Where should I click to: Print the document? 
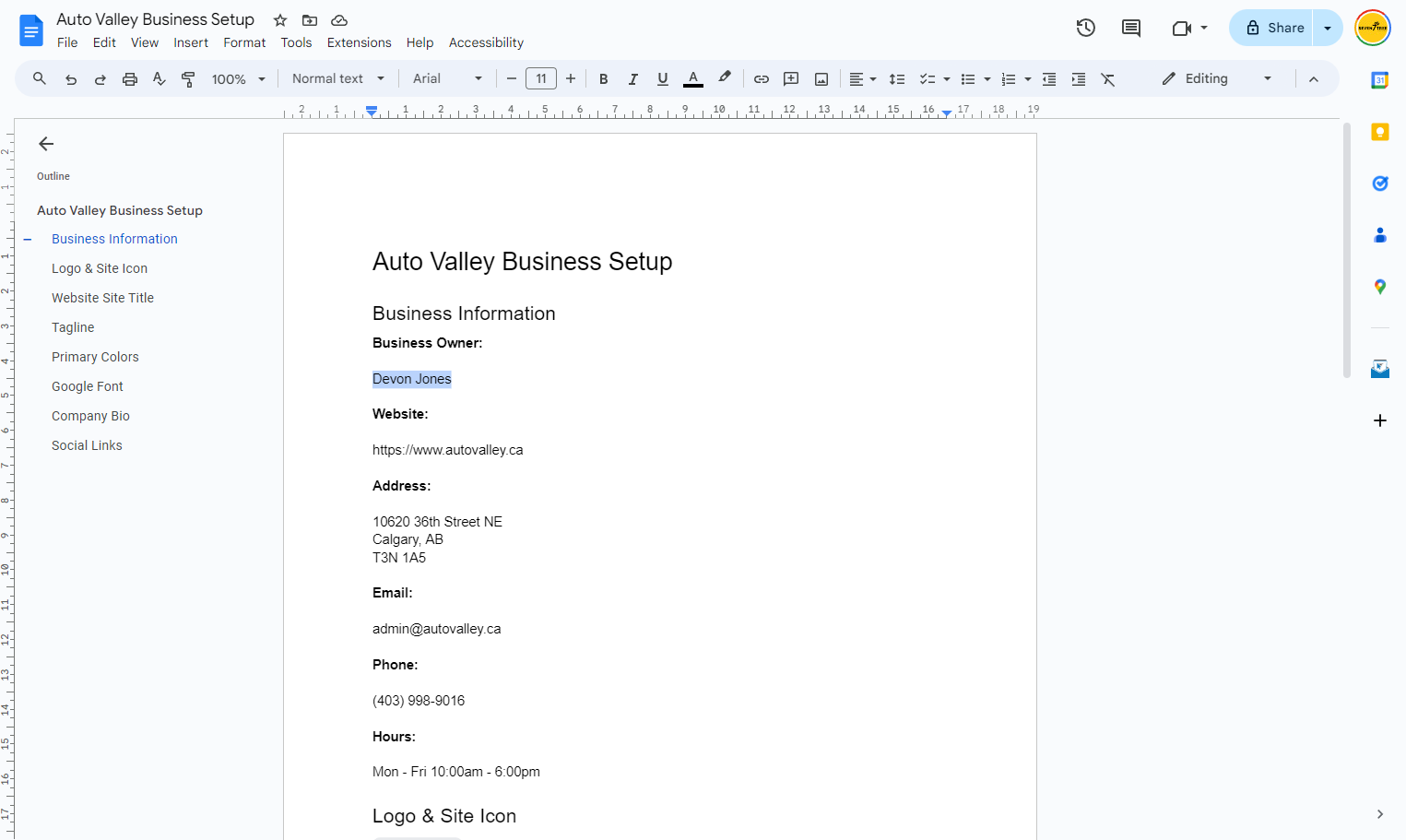[x=130, y=79]
